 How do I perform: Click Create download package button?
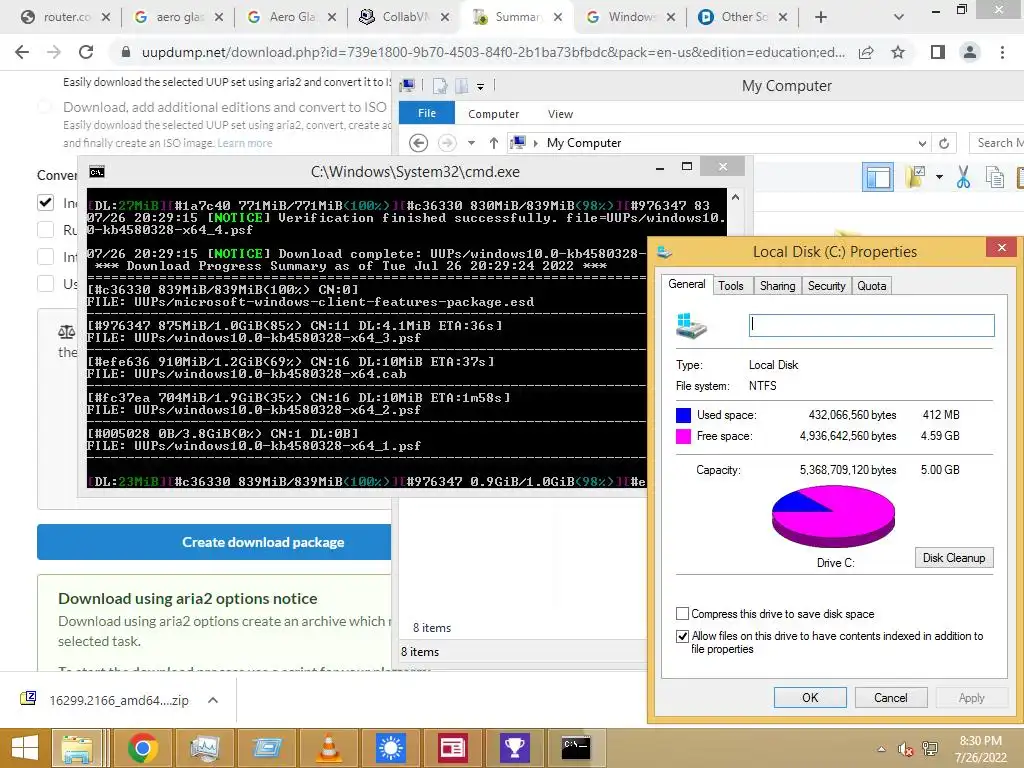click(x=214, y=542)
